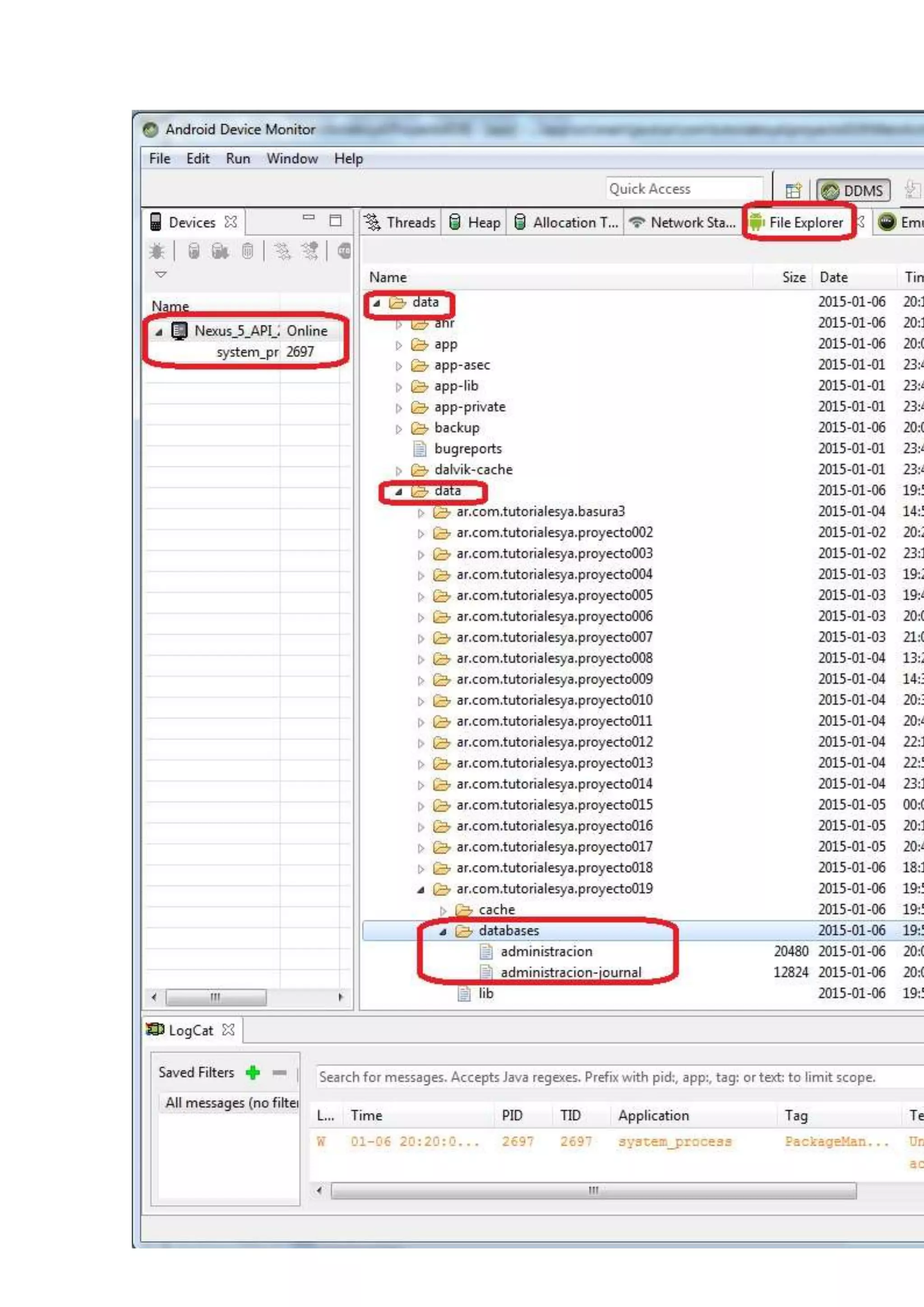Image resolution: width=924 pixels, height=1307 pixels.
Task: Minimize the Devices panel view
Action: click(x=309, y=218)
